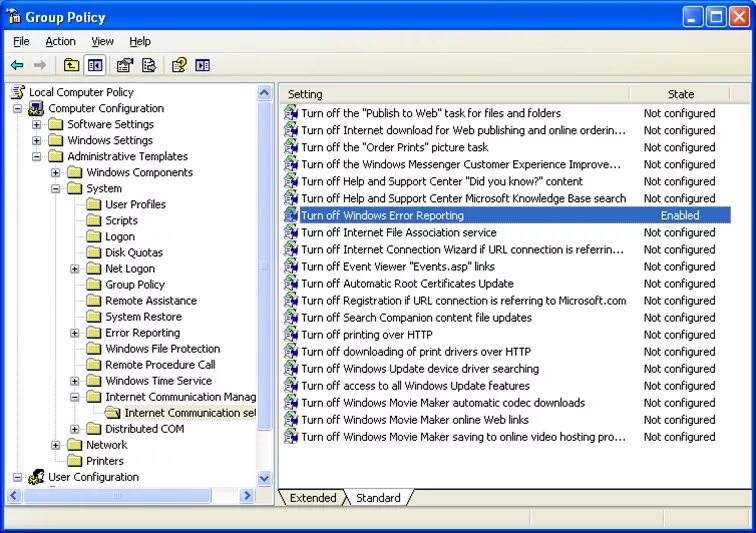This screenshot has width=756, height=533.
Task: Collapse the Internet Communication Management node
Action: coord(75,397)
